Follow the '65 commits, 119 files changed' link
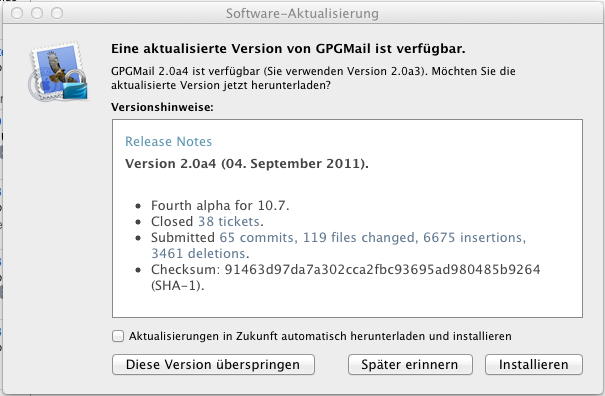This screenshot has height=396, width=605. coord(319,237)
